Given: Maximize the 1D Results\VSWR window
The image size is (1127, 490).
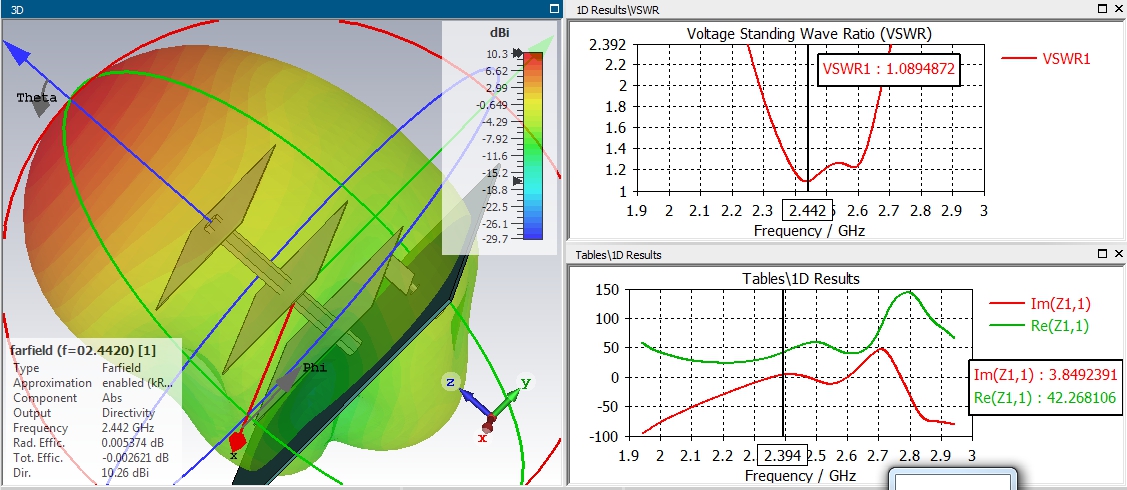Looking at the screenshot, I should coord(1103,9).
